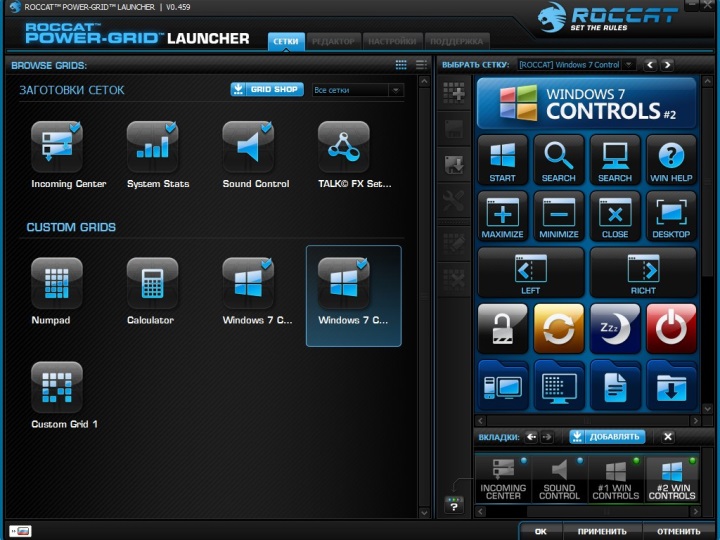720x540 pixels.
Task: Open the Сетки tab
Action: tap(286, 41)
